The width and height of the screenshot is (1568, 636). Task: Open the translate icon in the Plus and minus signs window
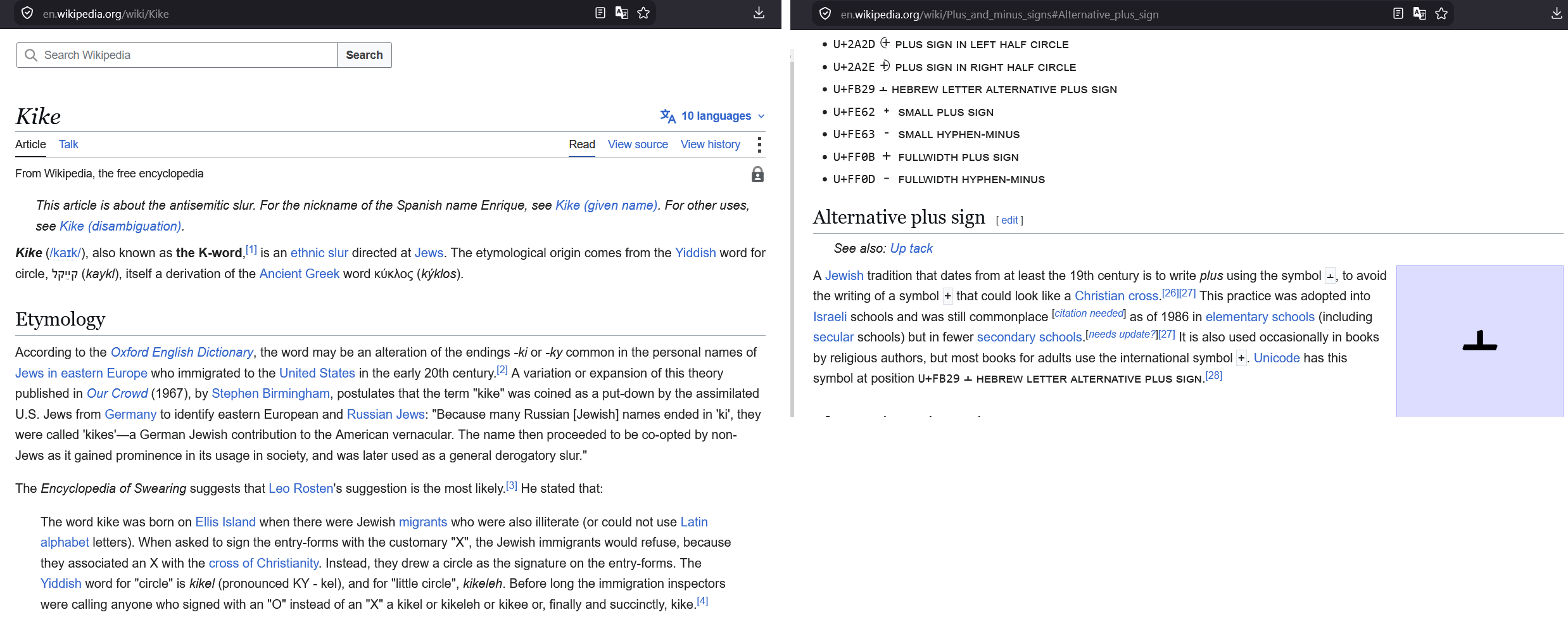coord(1420,14)
